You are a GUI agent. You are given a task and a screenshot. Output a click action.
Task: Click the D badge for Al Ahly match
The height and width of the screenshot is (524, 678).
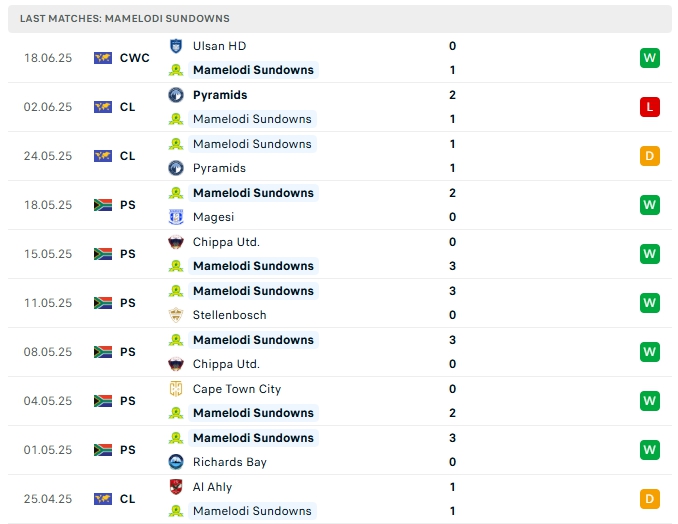pos(650,499)
